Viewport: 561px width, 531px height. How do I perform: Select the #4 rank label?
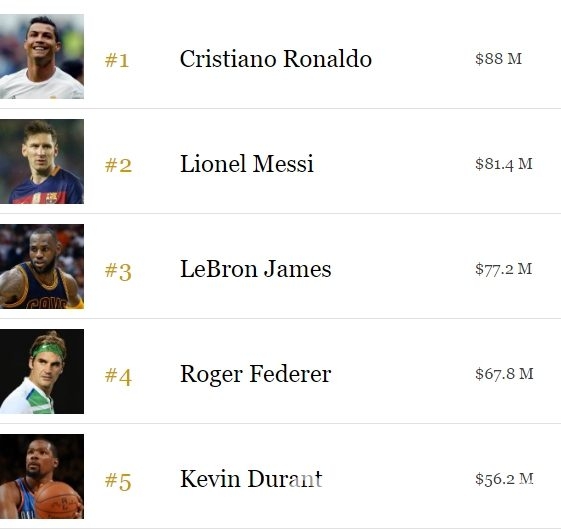pos(118,376)
